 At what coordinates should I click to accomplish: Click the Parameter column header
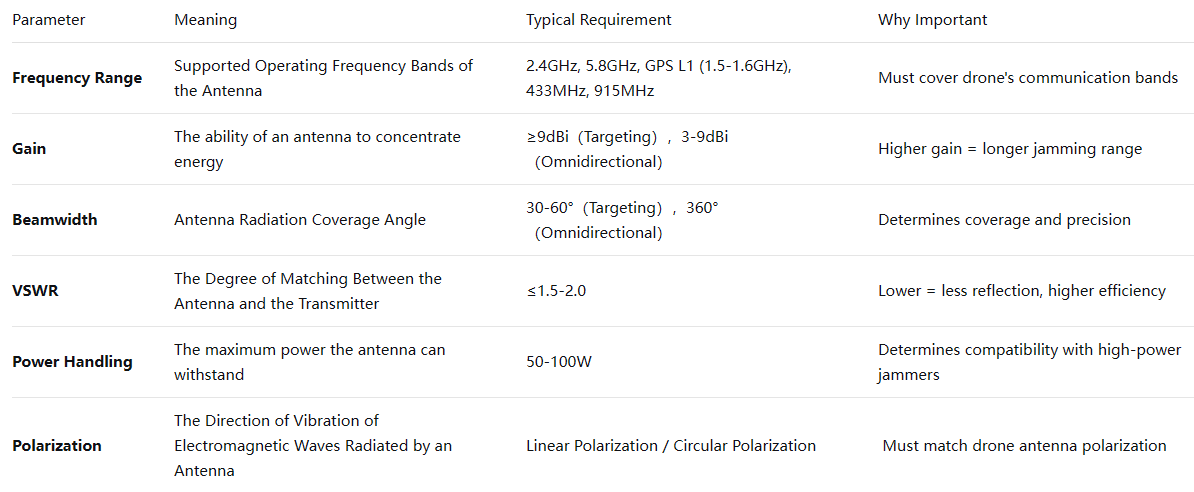(x=48, y=20)
